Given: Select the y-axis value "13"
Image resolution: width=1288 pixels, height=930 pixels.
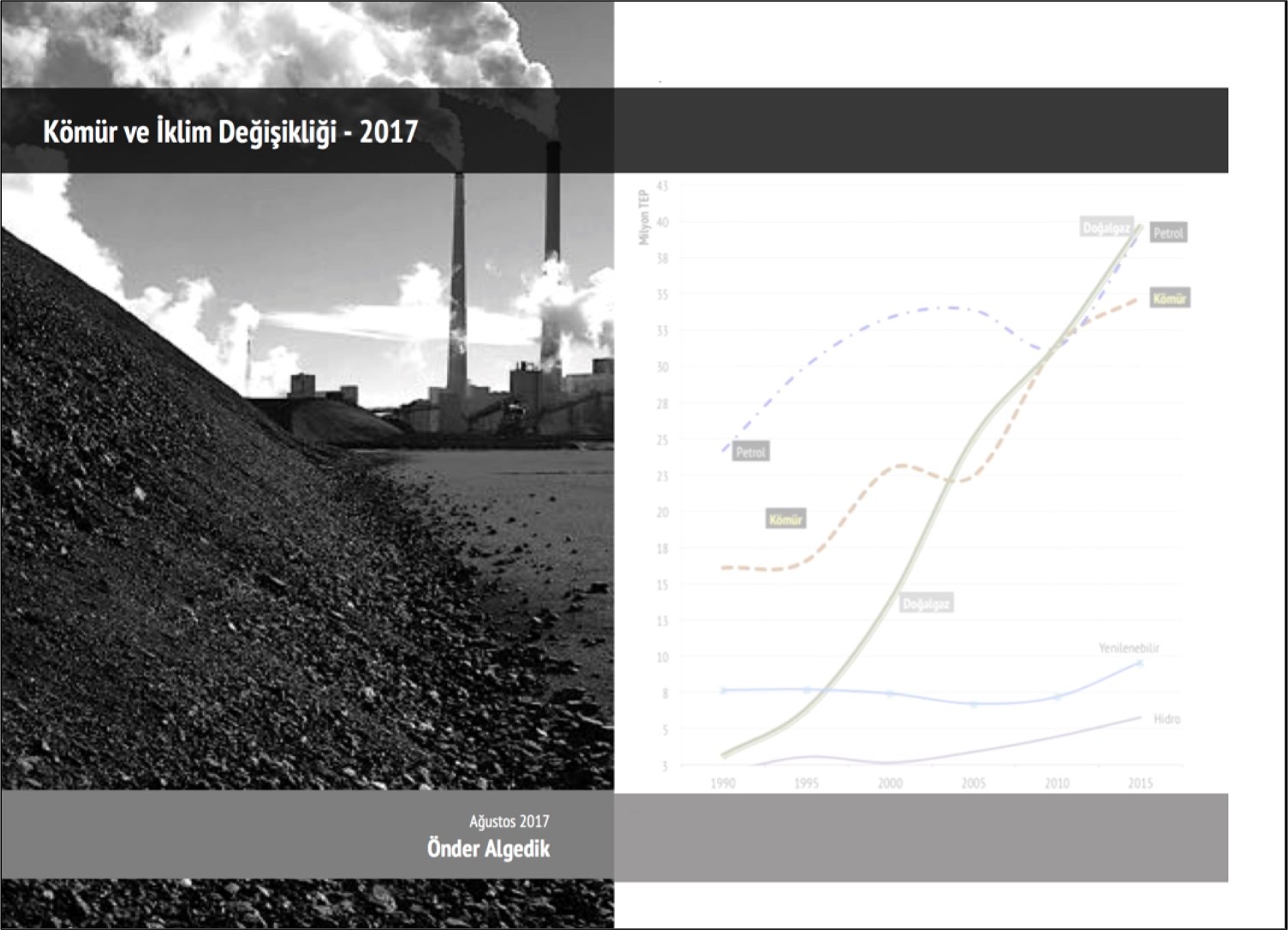Looking at the screenshot, I should pos(662,621).
